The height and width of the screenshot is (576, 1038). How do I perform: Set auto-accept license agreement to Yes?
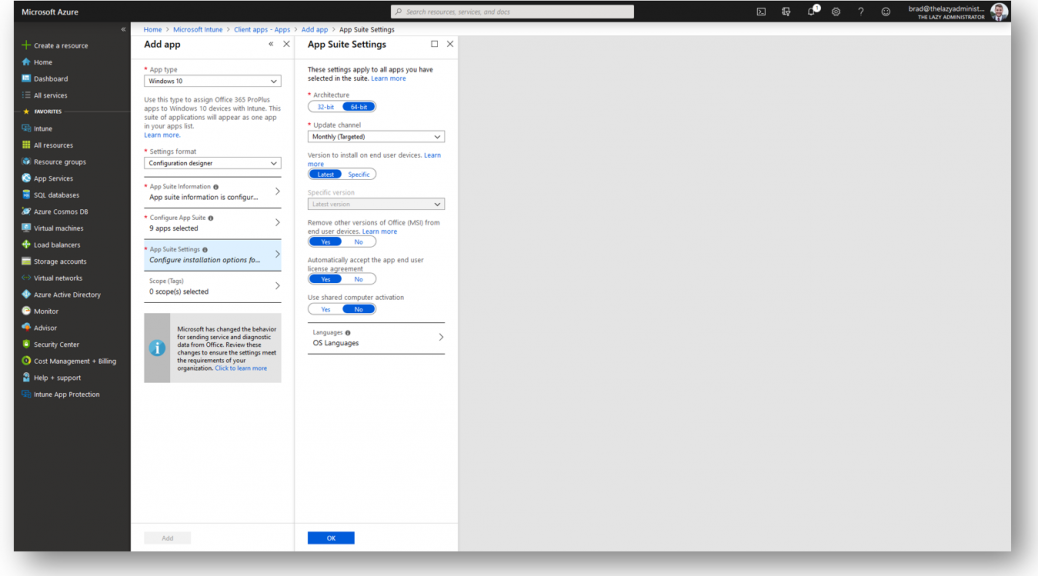tap(325, 279)
